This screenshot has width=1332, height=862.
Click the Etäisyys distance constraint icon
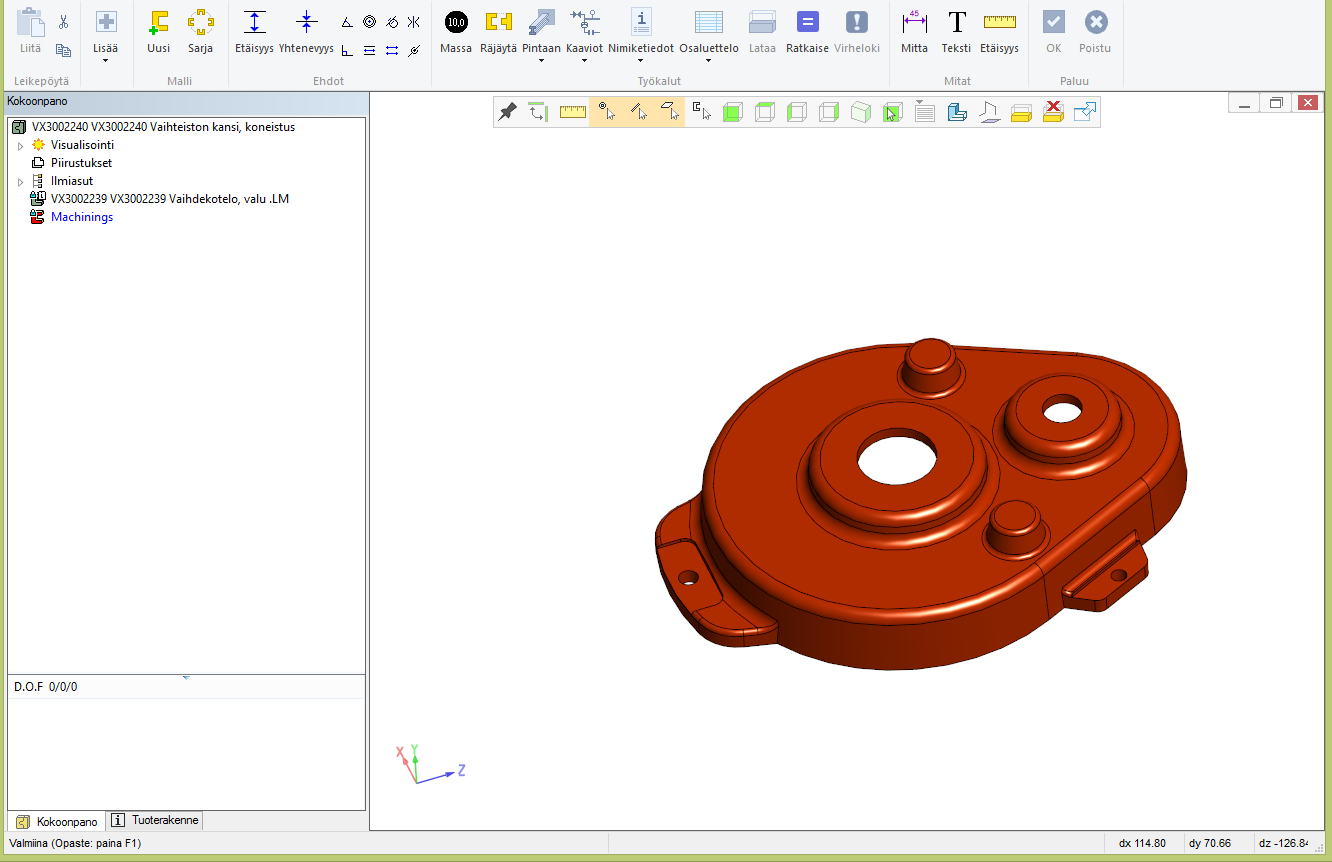[255, 23]
